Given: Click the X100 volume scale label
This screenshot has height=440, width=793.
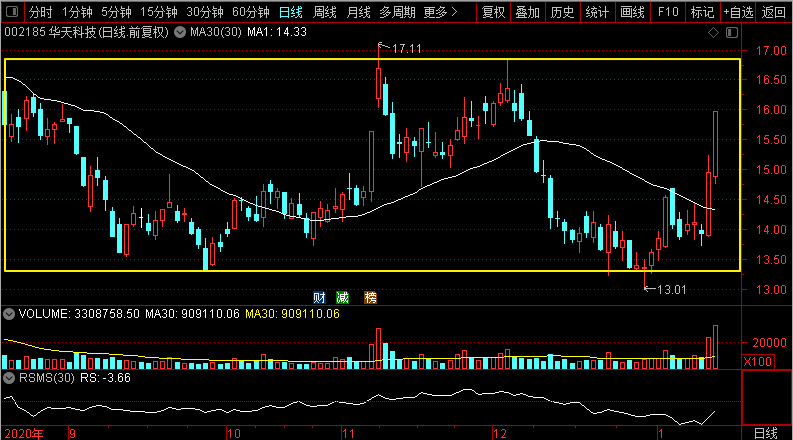Looking at the screenshot, I should pos(758,362).
